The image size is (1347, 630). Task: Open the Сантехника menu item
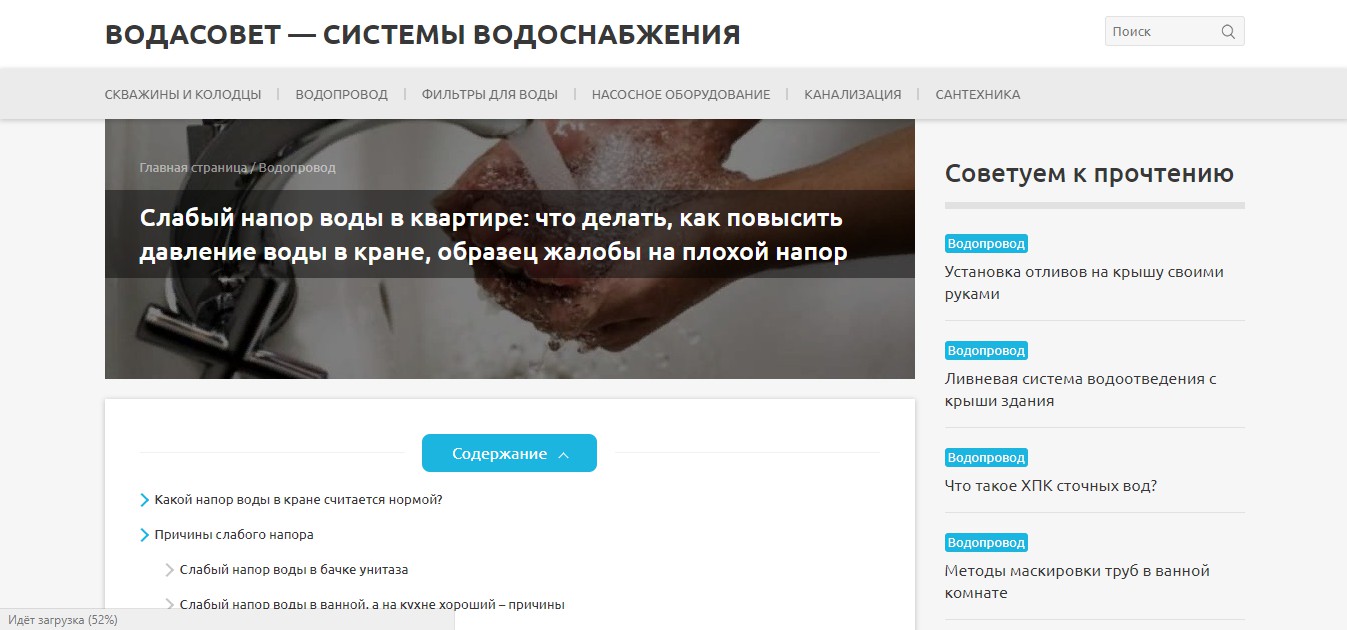pos(978,94)
